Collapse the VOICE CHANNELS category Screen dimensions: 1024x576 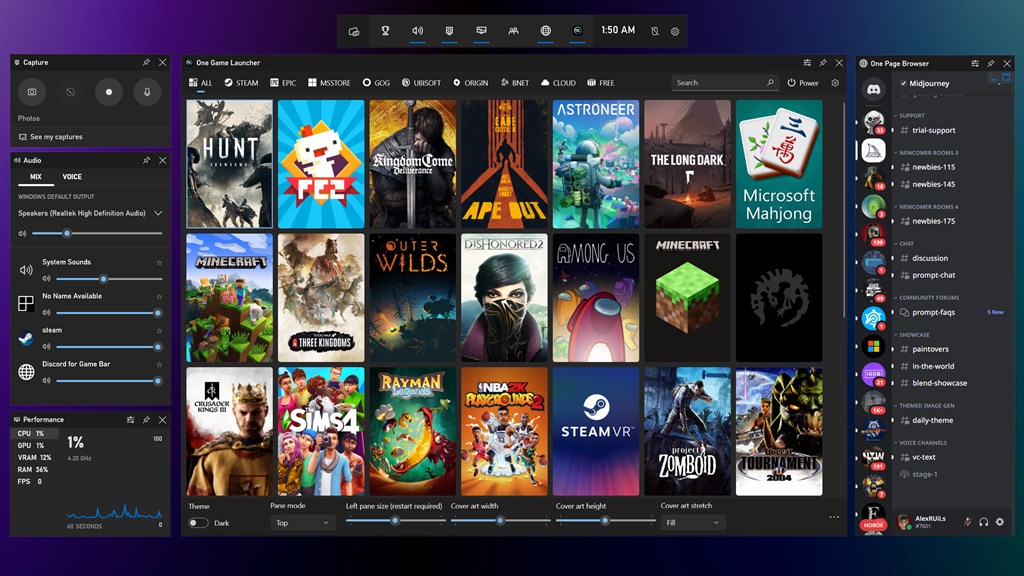pyautogui.click(x=920, y=443)
